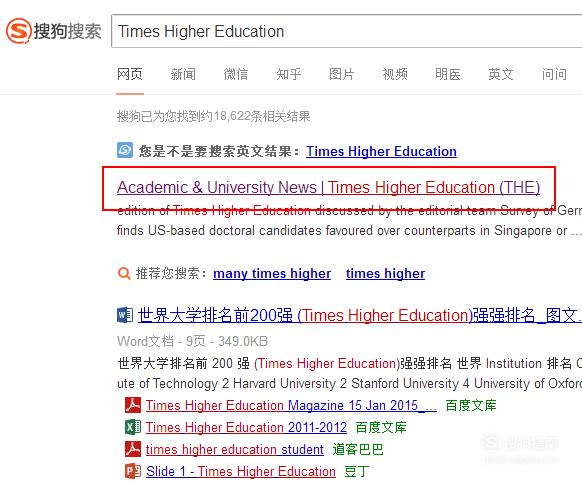Open 世界大学排名前200强 document result
This screenshot has height=489, width=582.
point(360,315)
